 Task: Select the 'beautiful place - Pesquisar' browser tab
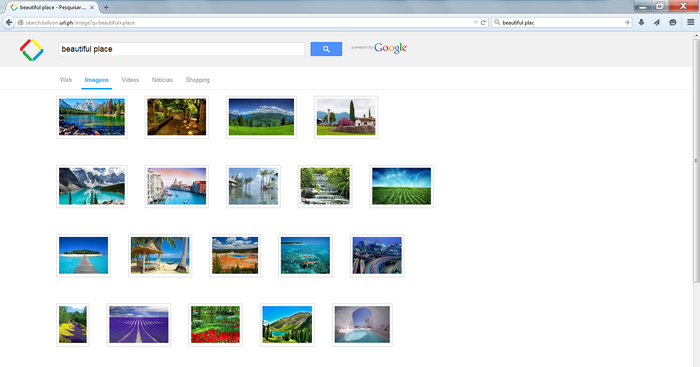pyautogui.click(x=53, y=8)
